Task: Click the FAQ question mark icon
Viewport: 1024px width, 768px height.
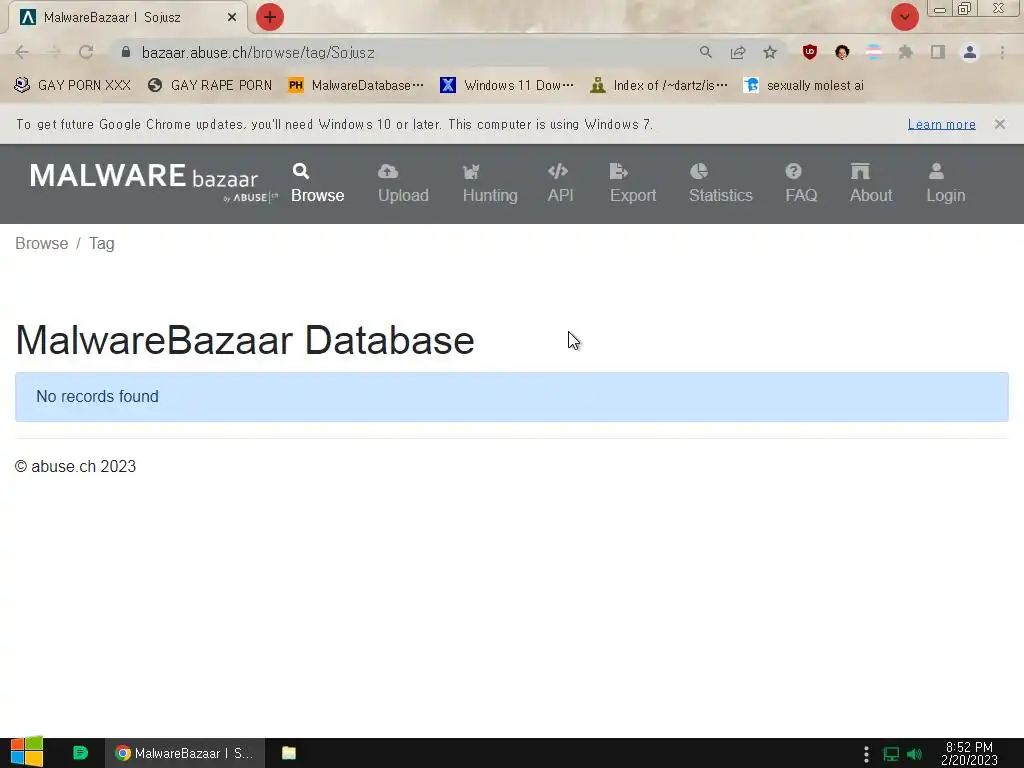Action: click(793, 171)
